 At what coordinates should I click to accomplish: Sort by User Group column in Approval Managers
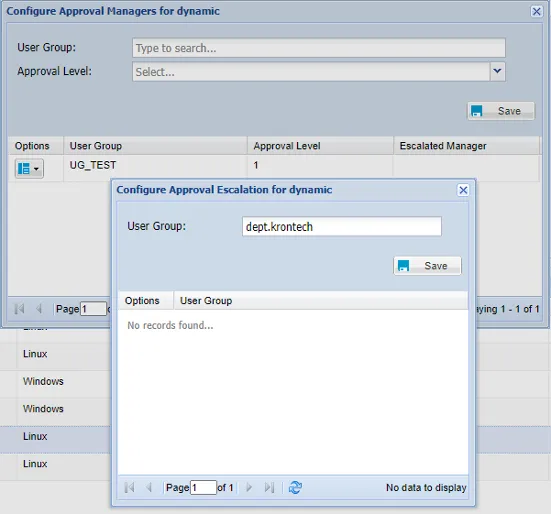155,146
